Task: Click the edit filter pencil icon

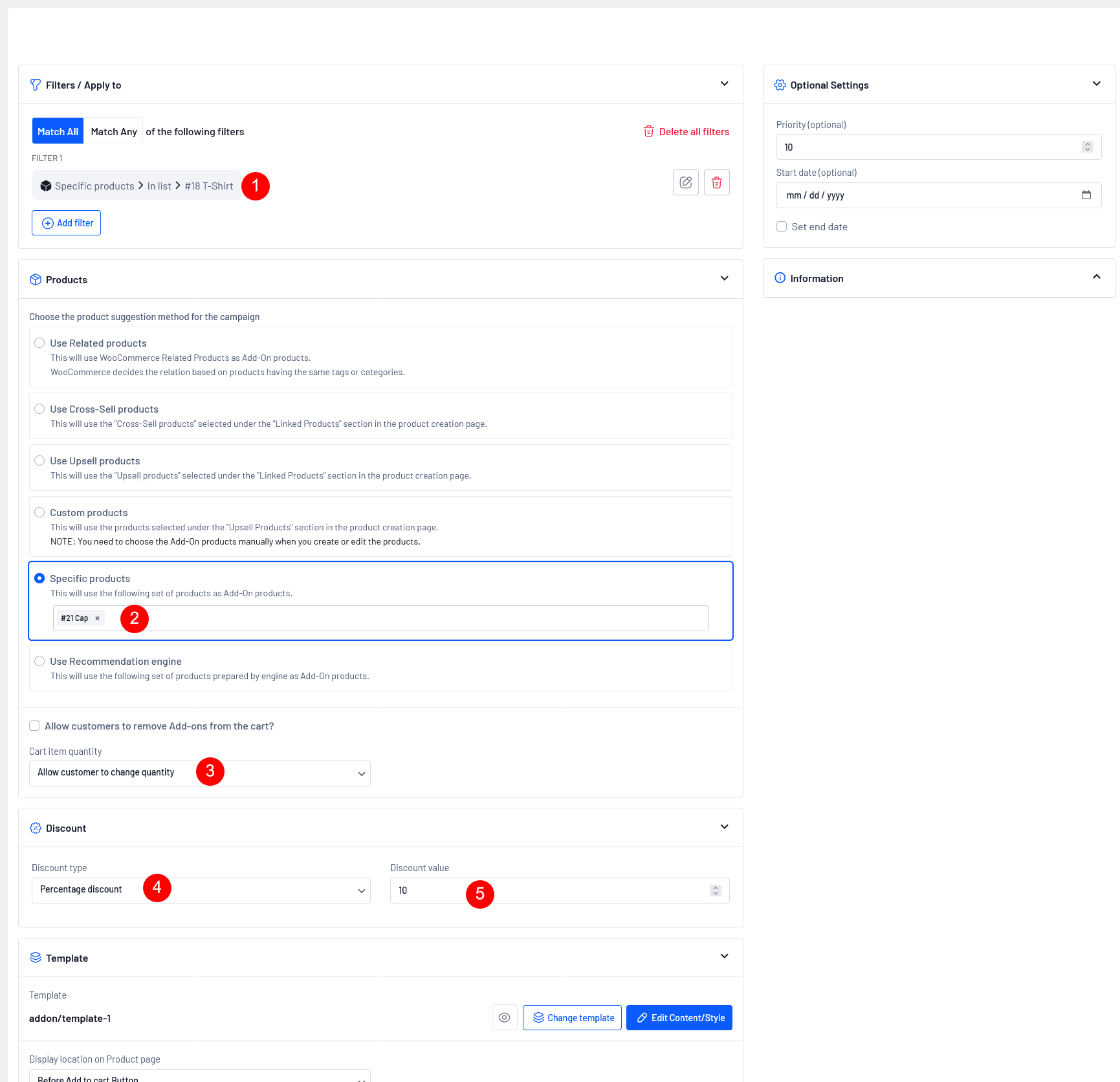Action: (x=685, y=183)
